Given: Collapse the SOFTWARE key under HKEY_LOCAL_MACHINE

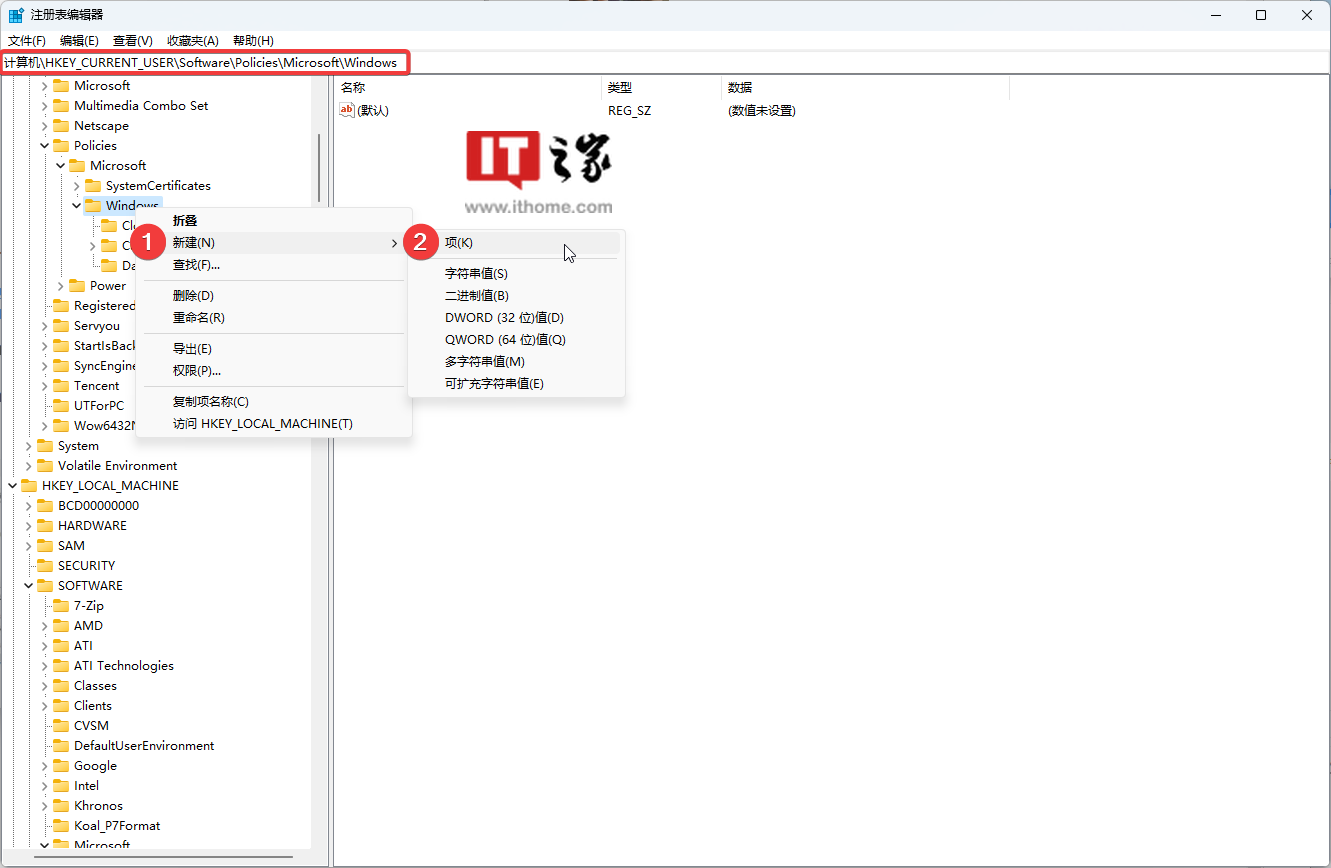Looking at the screenshot, I should 28,586.
